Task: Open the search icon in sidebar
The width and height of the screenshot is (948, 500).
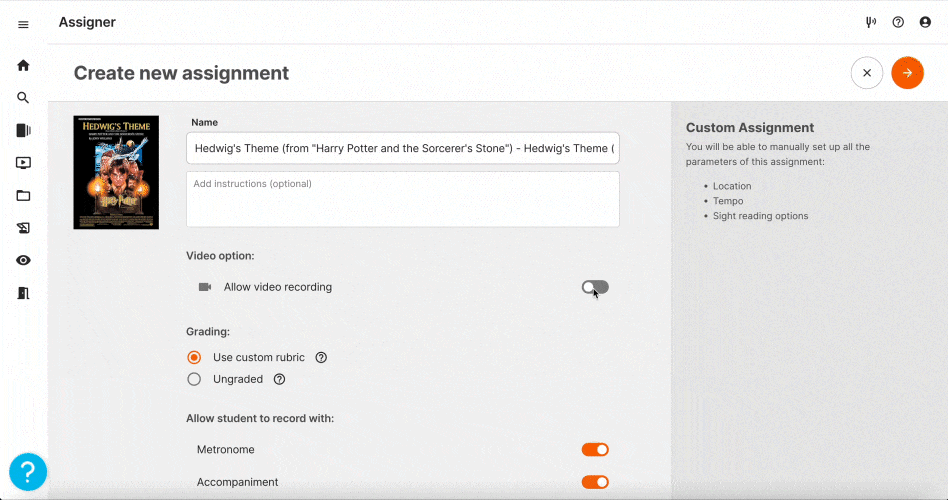Action: click(23, 98)
